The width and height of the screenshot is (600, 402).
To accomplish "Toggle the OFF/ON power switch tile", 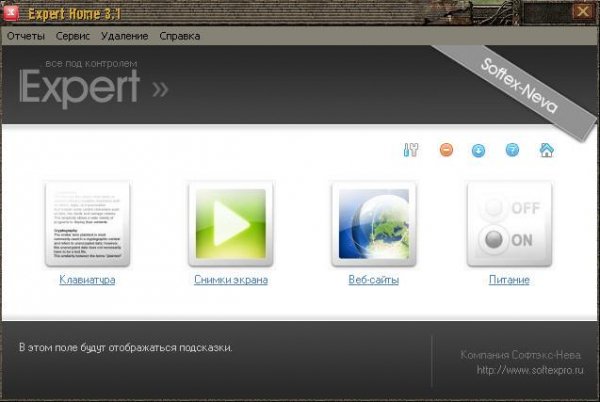I will click(x=509, y=224).
